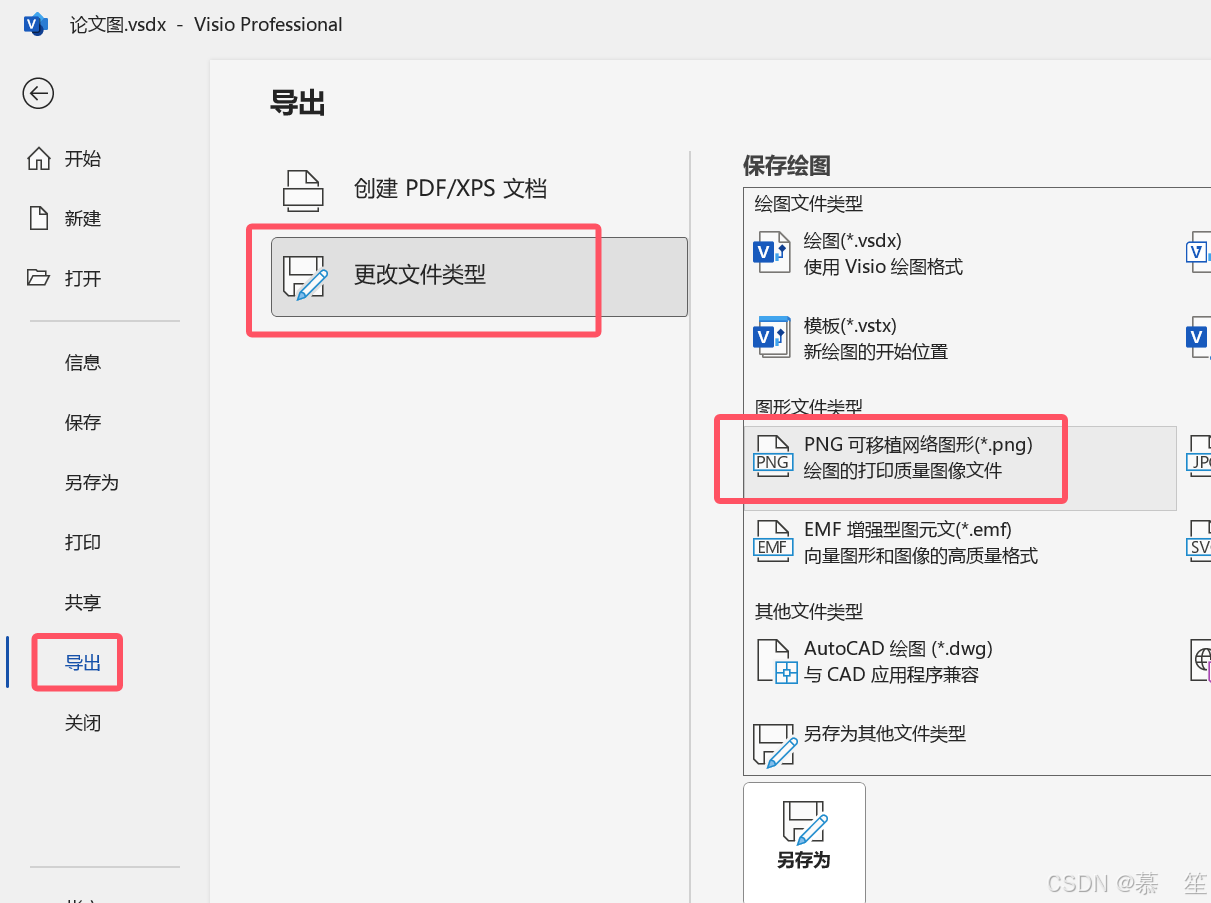Click the Visio logo in title bar
This screenshot has width=1211, height=903.
click(36, 24)
